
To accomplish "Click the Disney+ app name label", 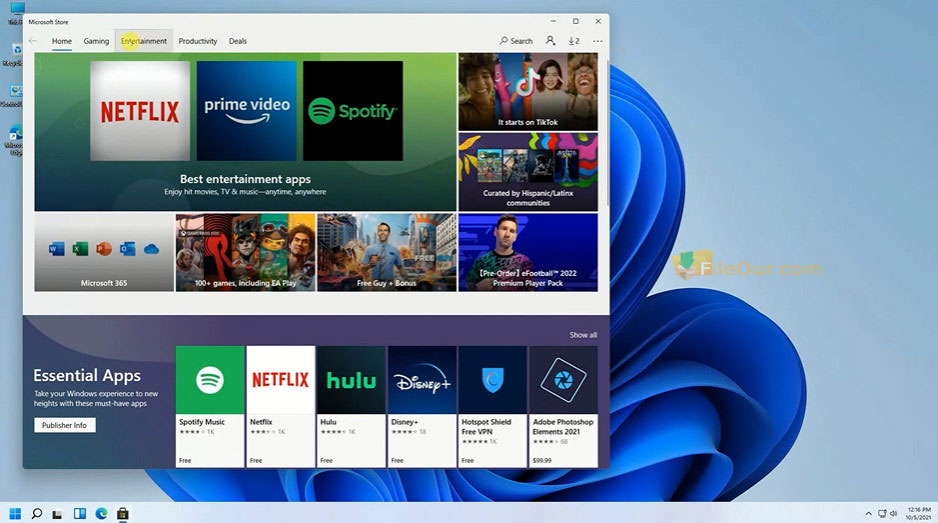I will click(405, 422).
